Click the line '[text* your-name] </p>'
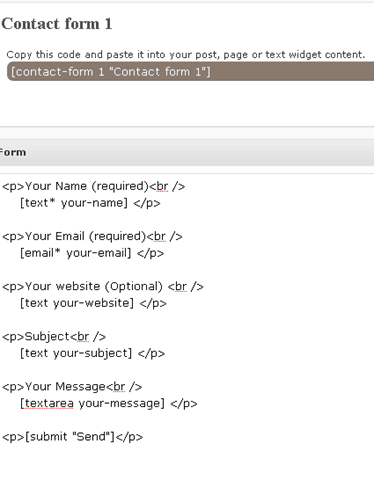 click(90, 203)
